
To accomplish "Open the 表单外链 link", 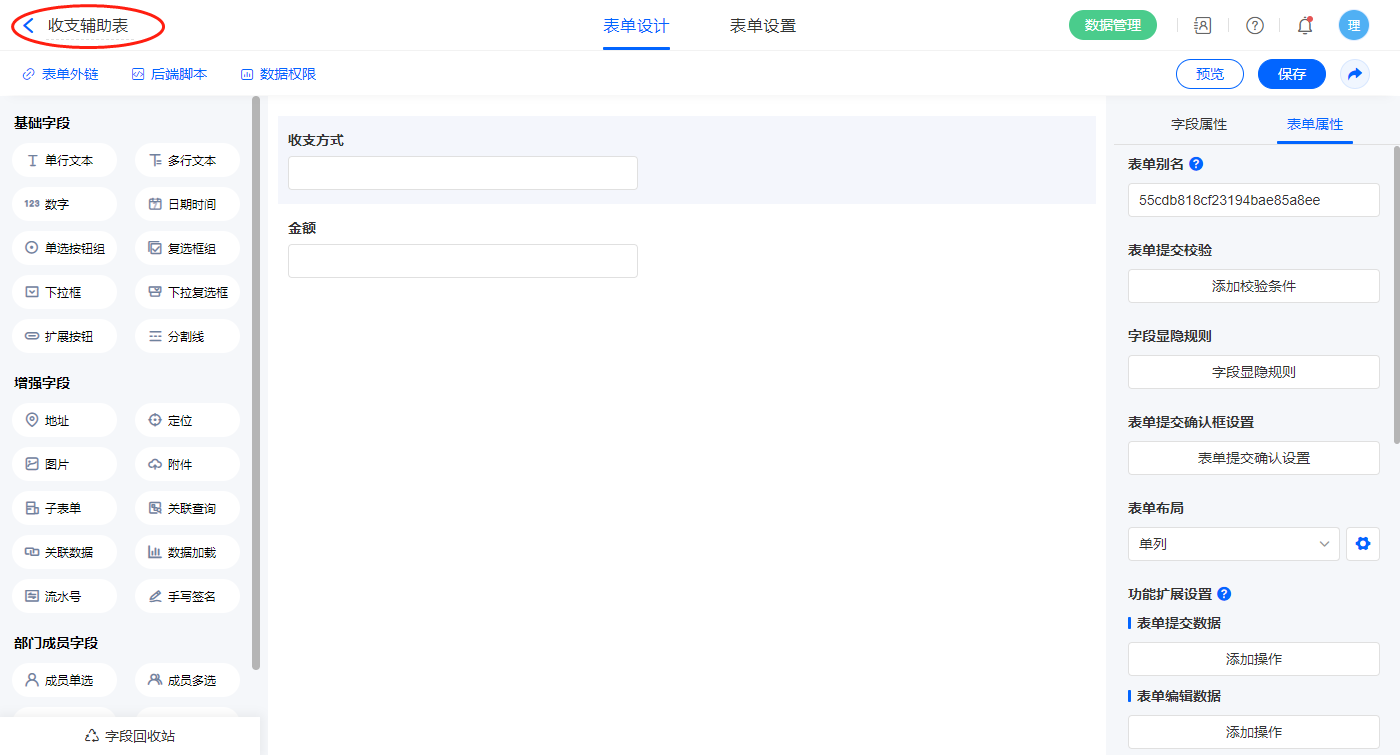I will [x=60, y=74].
